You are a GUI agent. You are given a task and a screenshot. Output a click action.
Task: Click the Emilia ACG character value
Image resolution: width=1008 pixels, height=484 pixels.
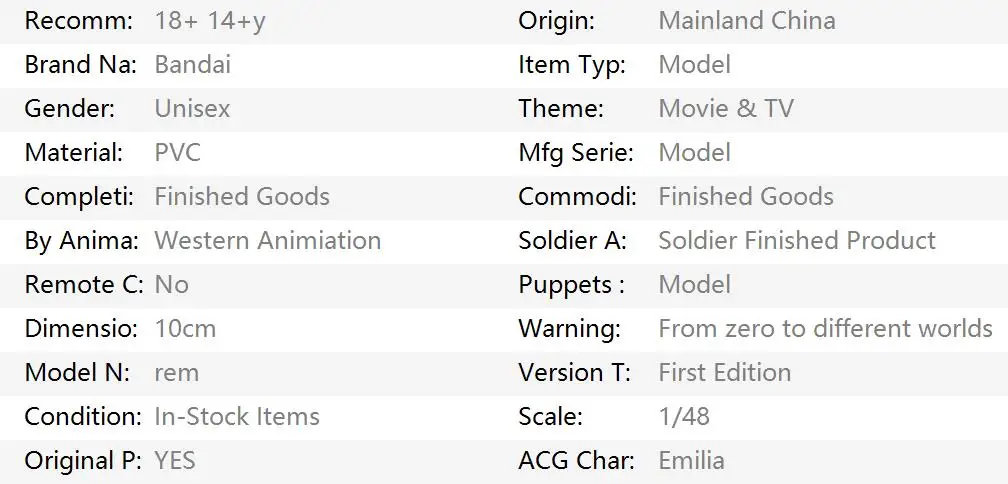pos(691,461)
